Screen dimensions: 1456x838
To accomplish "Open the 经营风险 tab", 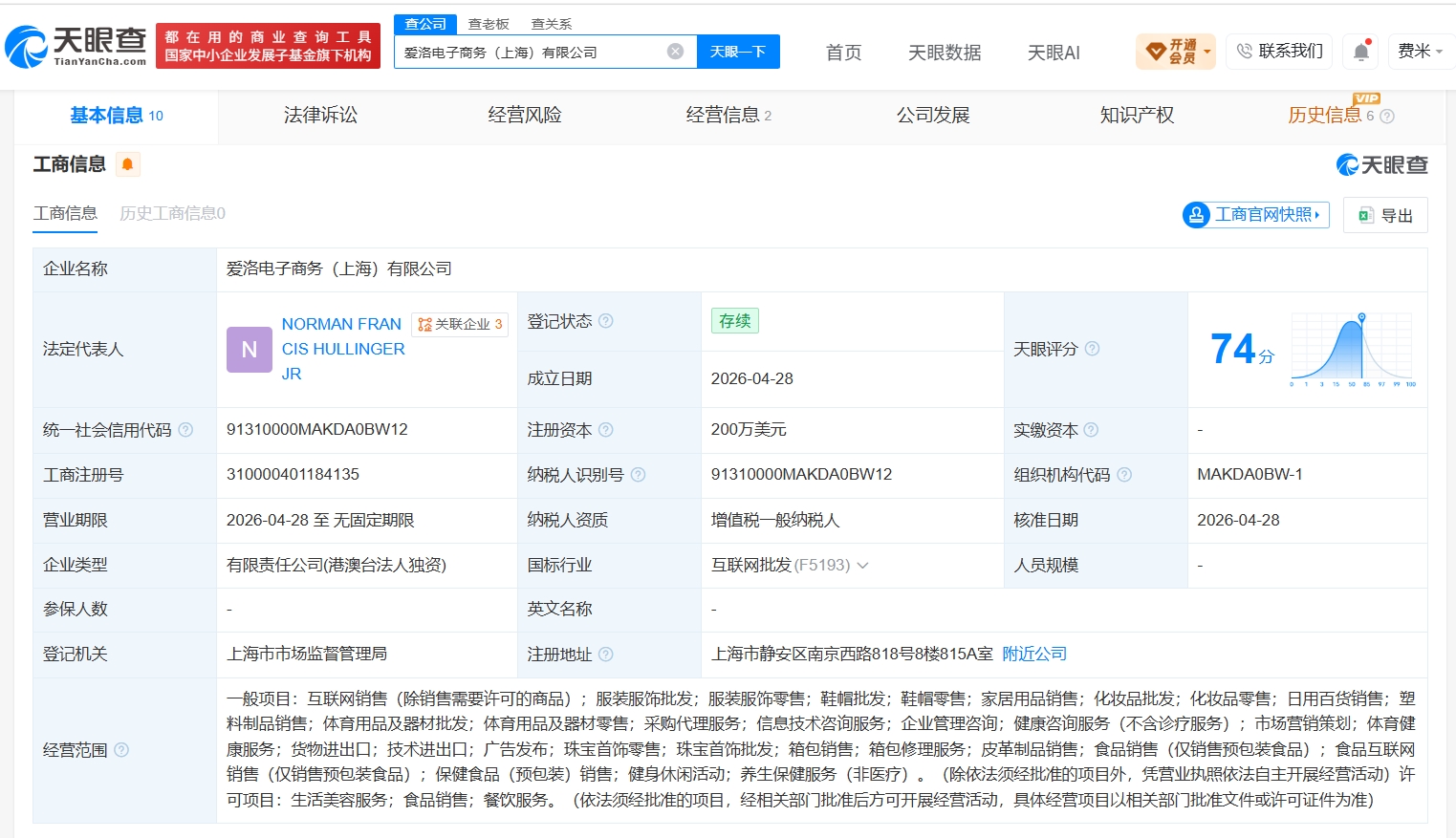I will tap(525, 116).
